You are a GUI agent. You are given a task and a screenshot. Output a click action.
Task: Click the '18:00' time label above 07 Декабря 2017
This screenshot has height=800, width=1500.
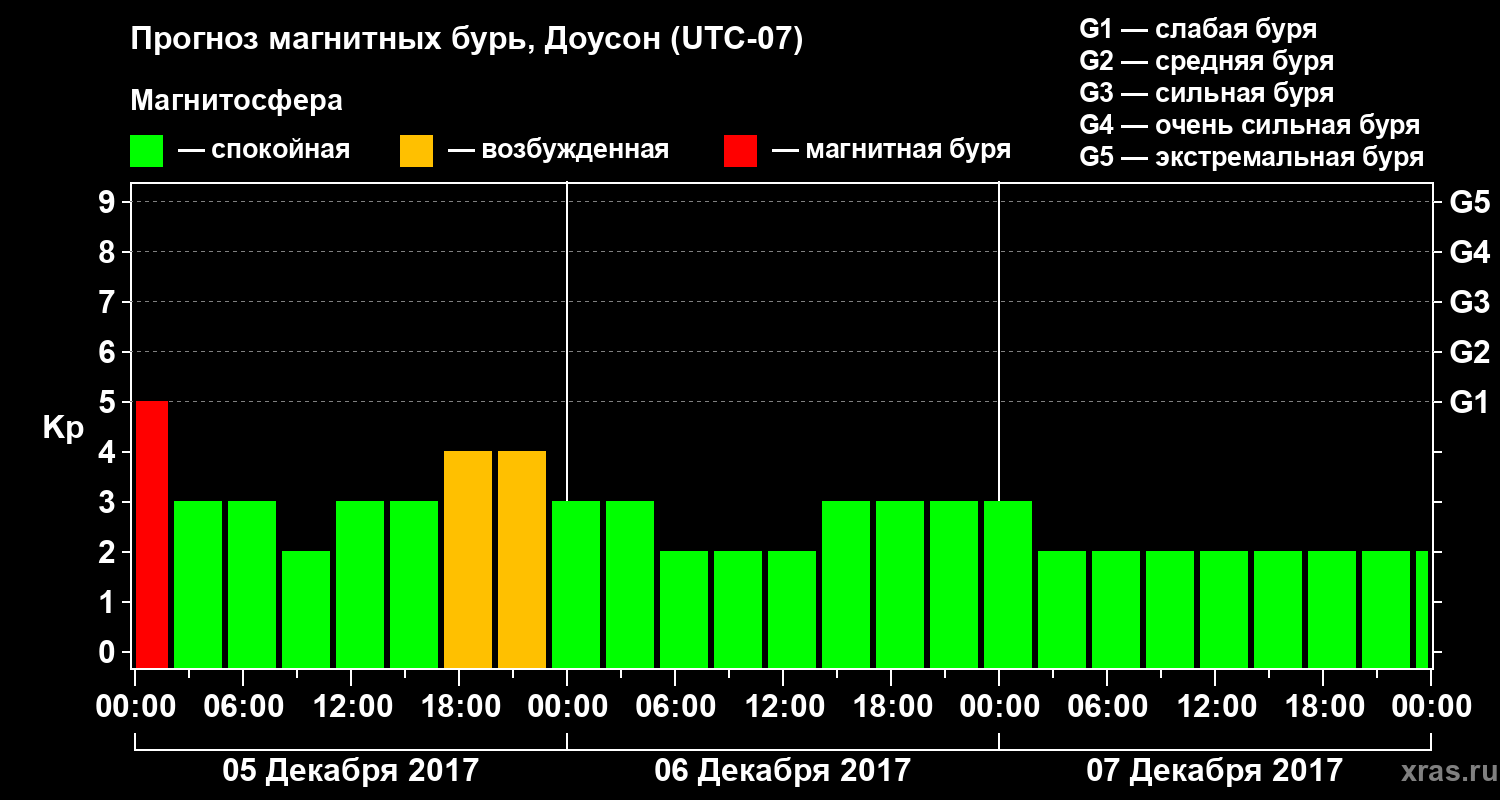[1323, 707]
